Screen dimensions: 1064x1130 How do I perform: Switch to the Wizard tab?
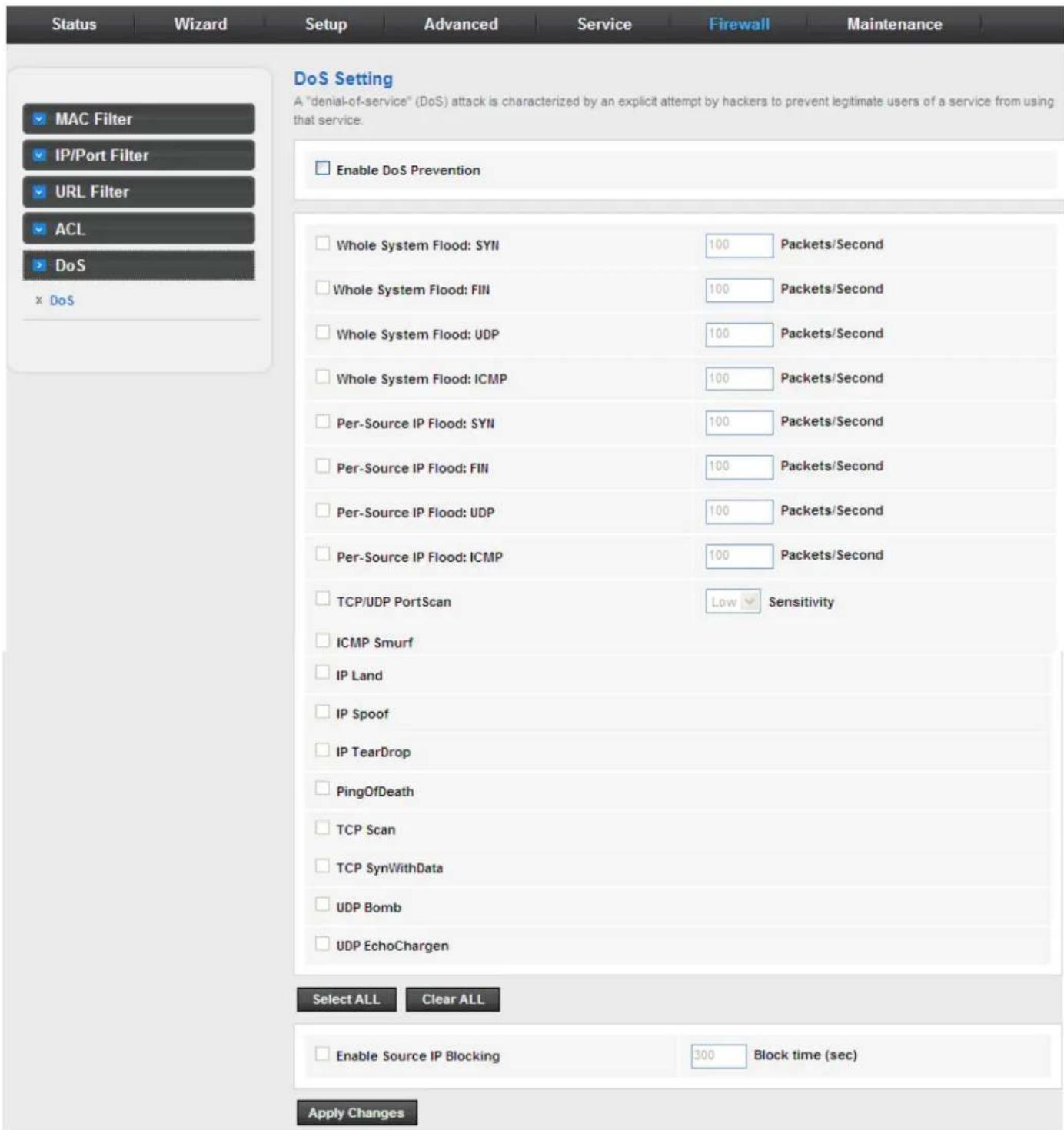tap(201, 24)
